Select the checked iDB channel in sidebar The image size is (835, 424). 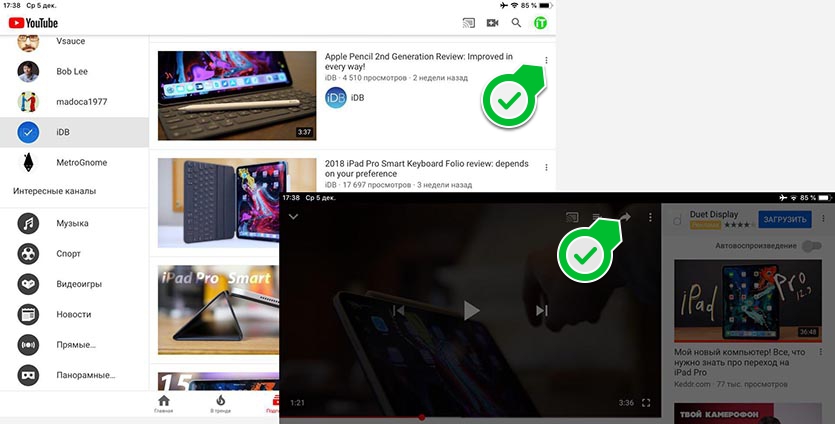pyautogui.click(x=75, y=132)
